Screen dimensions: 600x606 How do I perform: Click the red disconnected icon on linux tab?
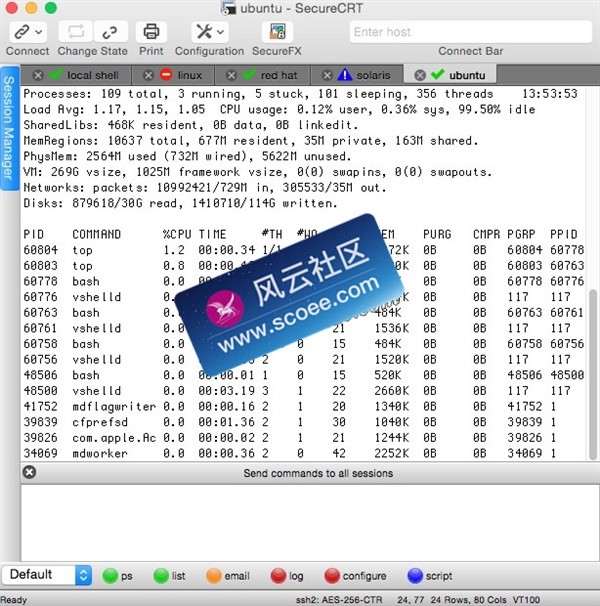point(166,74)
